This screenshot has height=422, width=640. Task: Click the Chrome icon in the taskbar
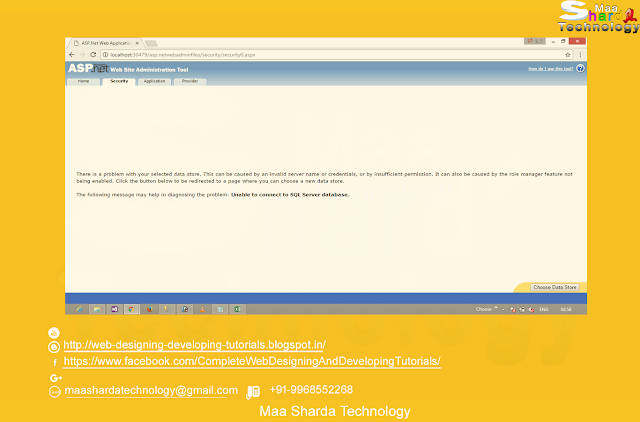tap(131, 309)
